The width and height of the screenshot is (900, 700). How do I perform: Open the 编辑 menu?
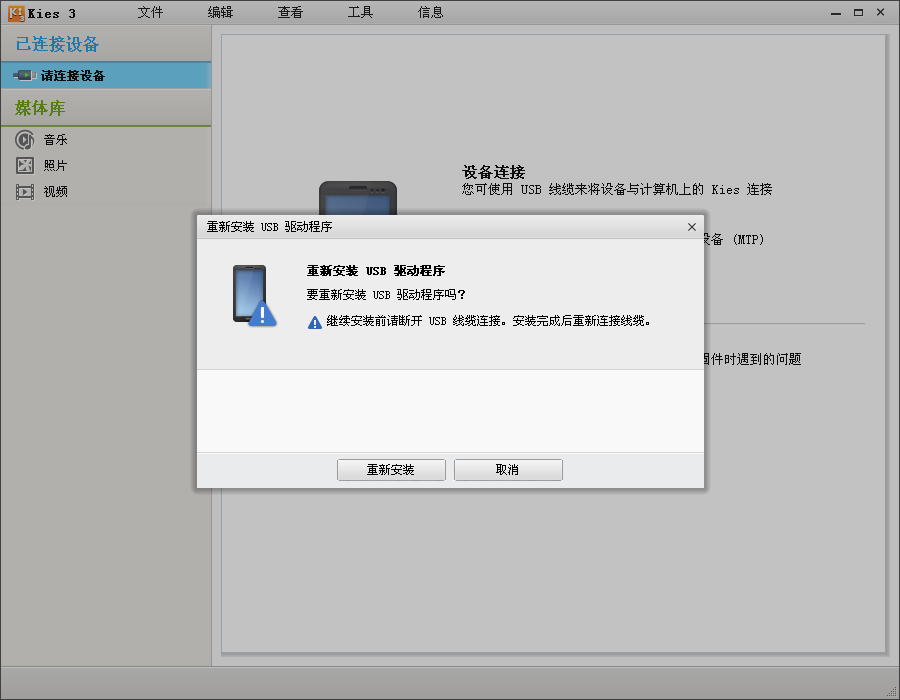(x=220, y=13)
